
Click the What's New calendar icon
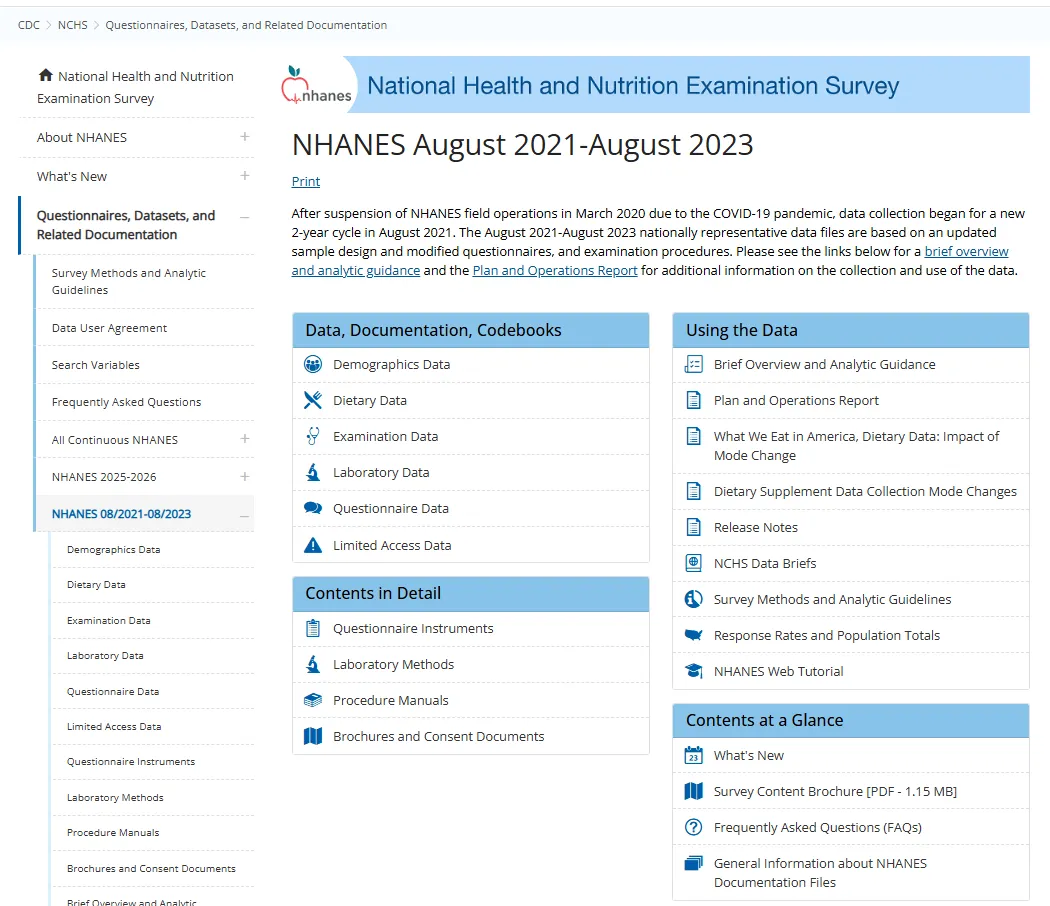click(x=694, y=755)
